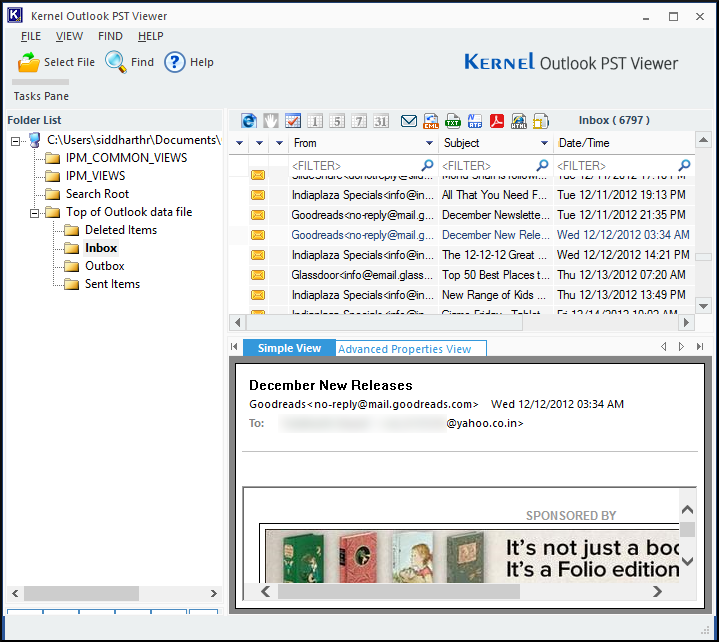Click envelope icon of Glassdoor email row
The width and height of the screenshot is (719, 642).
258,275
